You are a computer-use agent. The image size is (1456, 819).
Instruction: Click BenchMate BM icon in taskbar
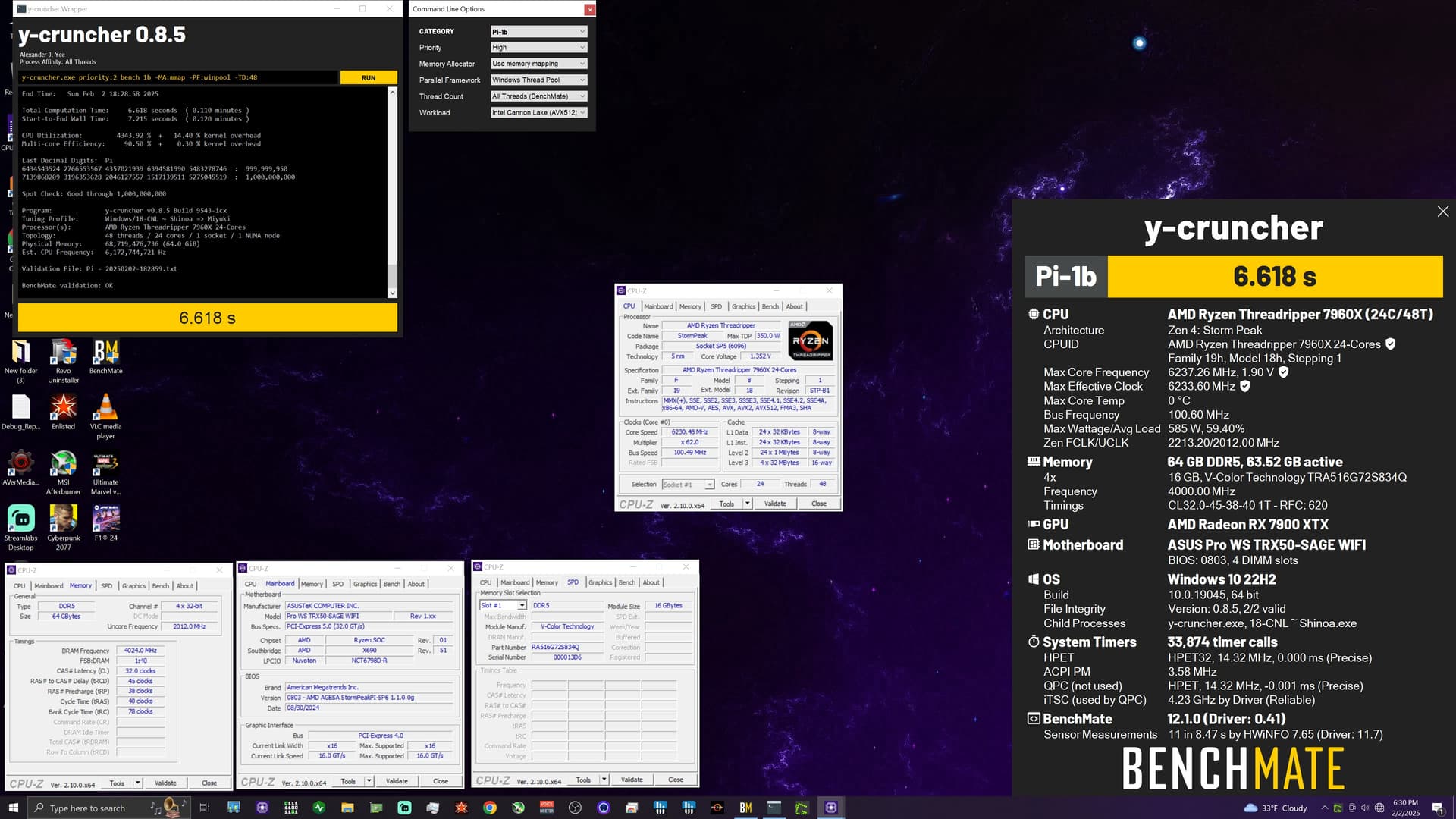745,808
